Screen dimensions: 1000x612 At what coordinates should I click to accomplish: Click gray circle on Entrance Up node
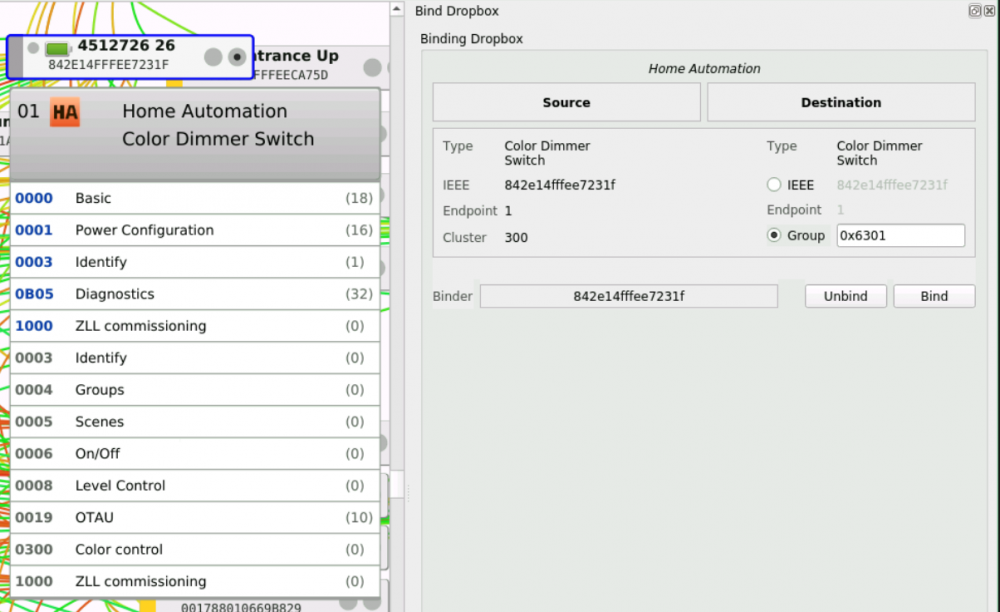(372, 67)
